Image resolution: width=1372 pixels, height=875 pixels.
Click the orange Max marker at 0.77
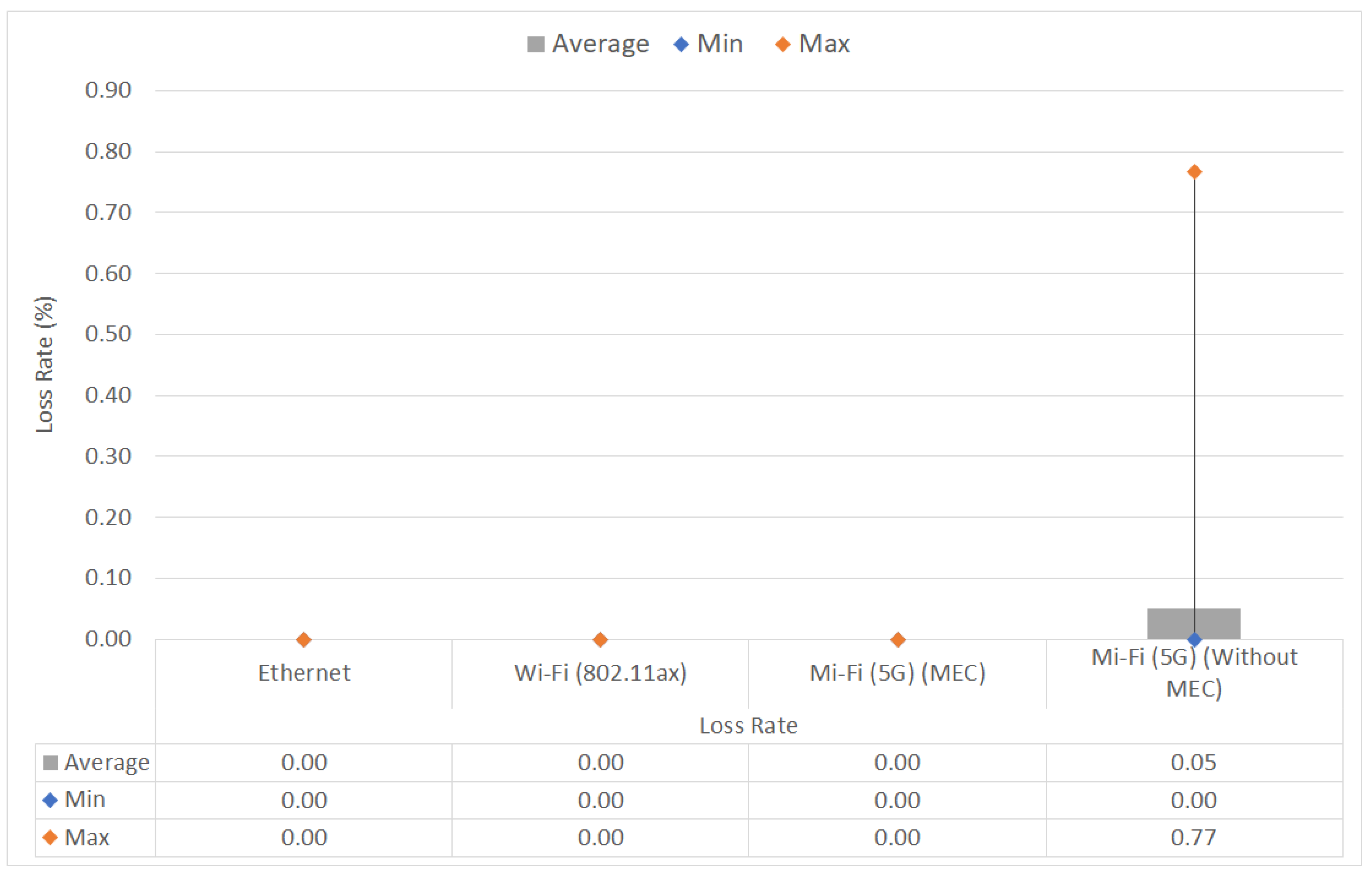[x=1194, y=172]
